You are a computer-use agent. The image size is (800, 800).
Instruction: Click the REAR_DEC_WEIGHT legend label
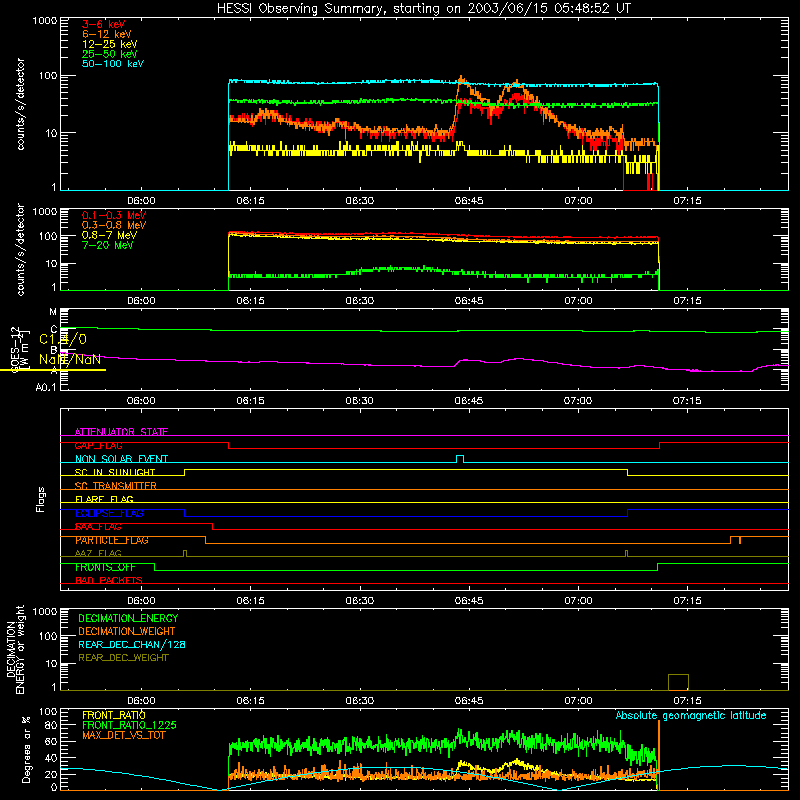click(123, 658)
